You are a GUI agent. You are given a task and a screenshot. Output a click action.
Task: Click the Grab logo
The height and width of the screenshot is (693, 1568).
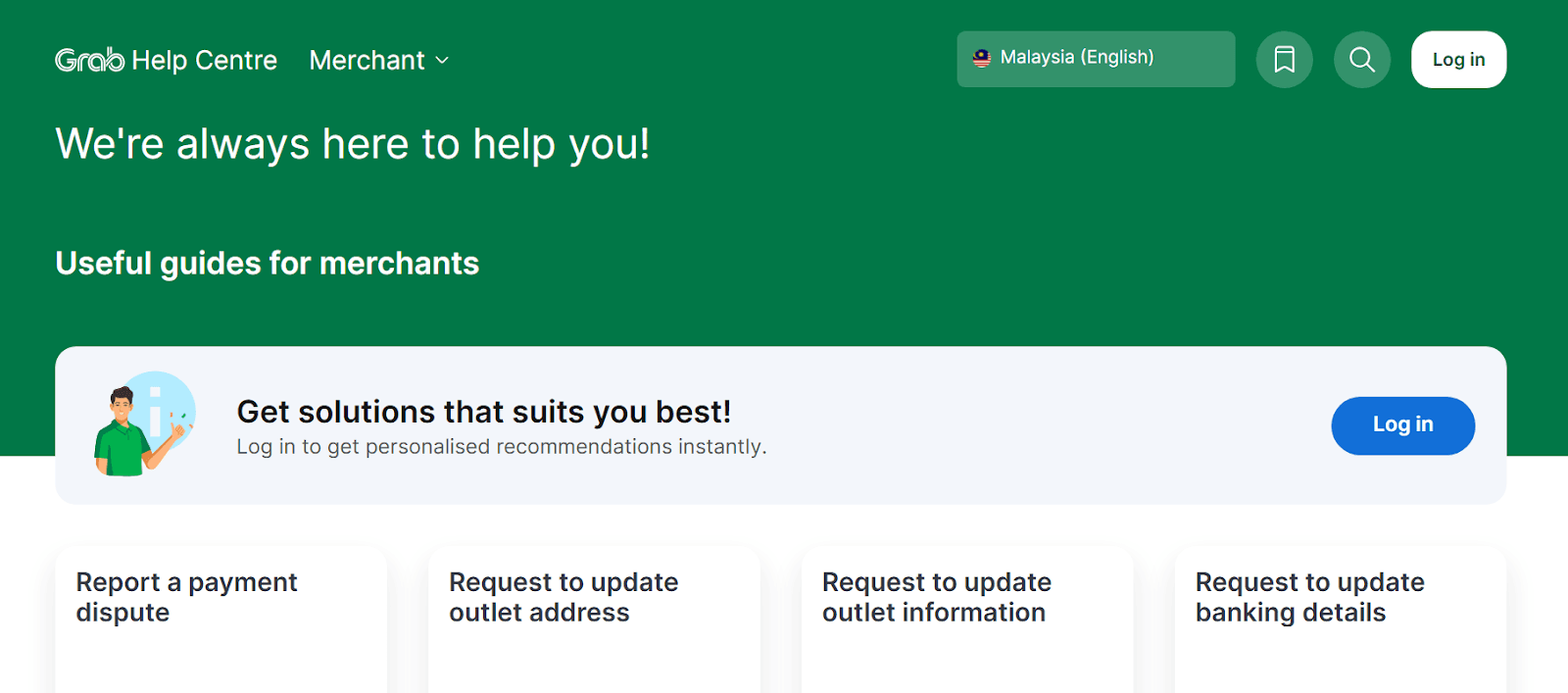[x=89, y=60]
